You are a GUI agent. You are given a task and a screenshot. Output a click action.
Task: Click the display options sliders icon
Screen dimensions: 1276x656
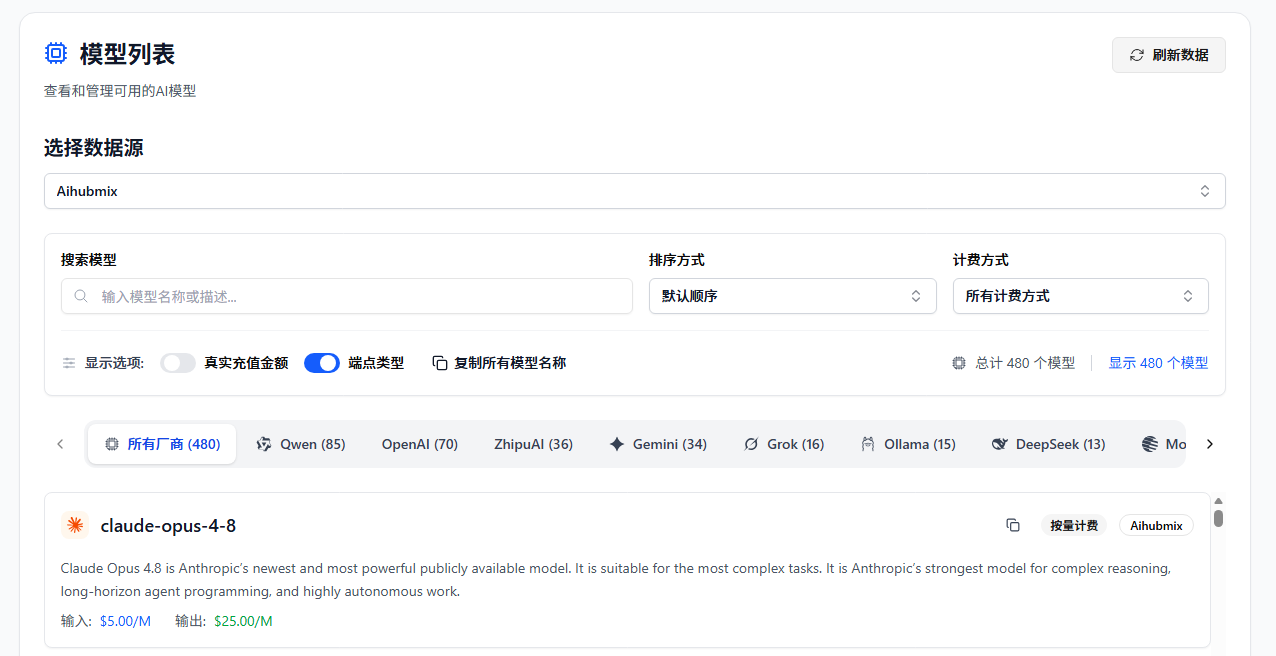point(69,363)
